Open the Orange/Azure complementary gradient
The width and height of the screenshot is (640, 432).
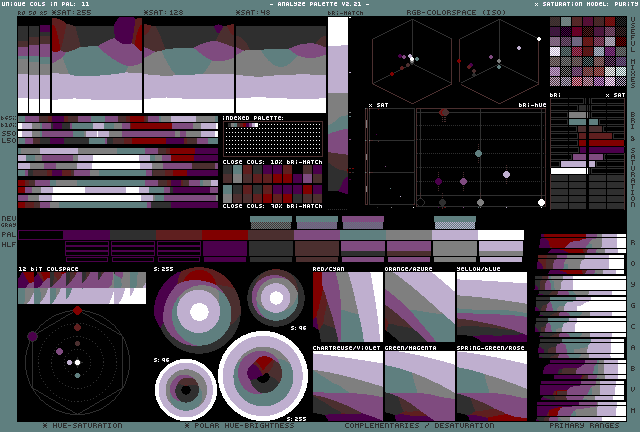419,308
